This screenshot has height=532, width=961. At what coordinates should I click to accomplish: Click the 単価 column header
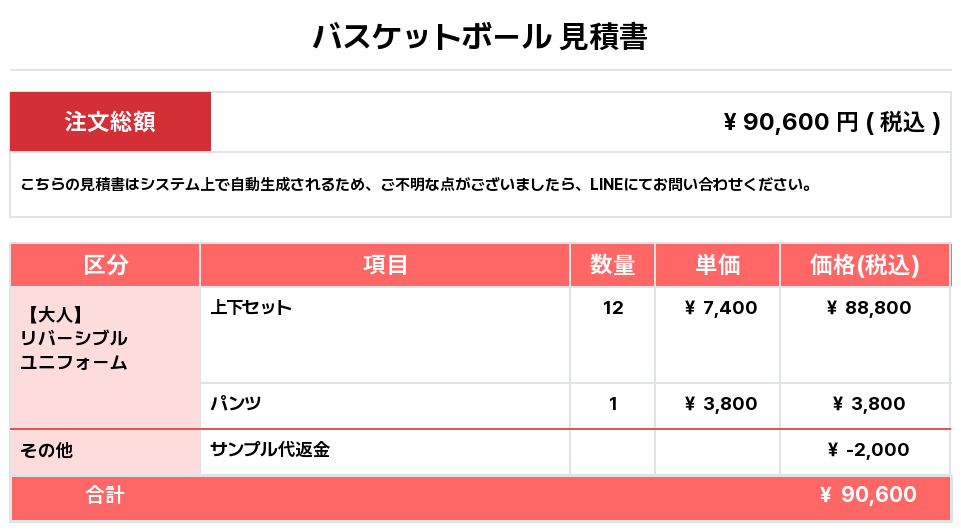click(x=718, y=265)
